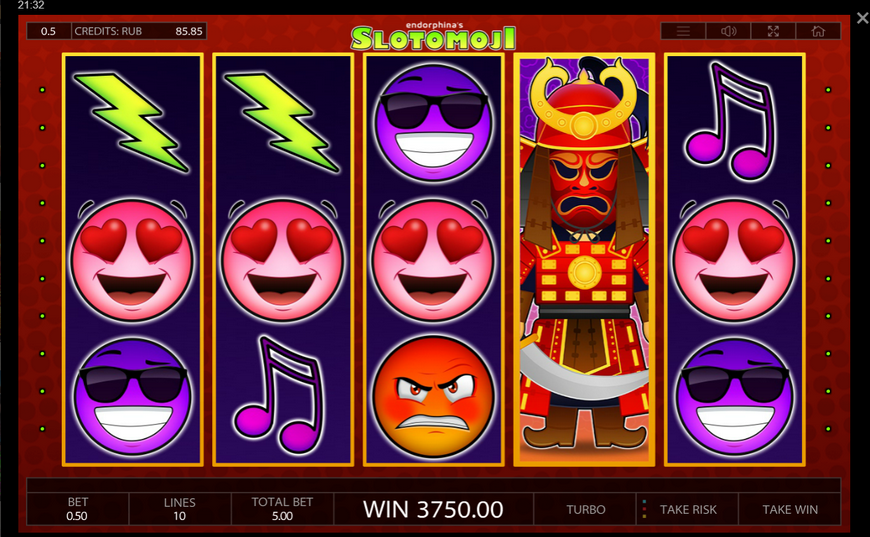Mute sound with the speaker icon

(728, 31)
